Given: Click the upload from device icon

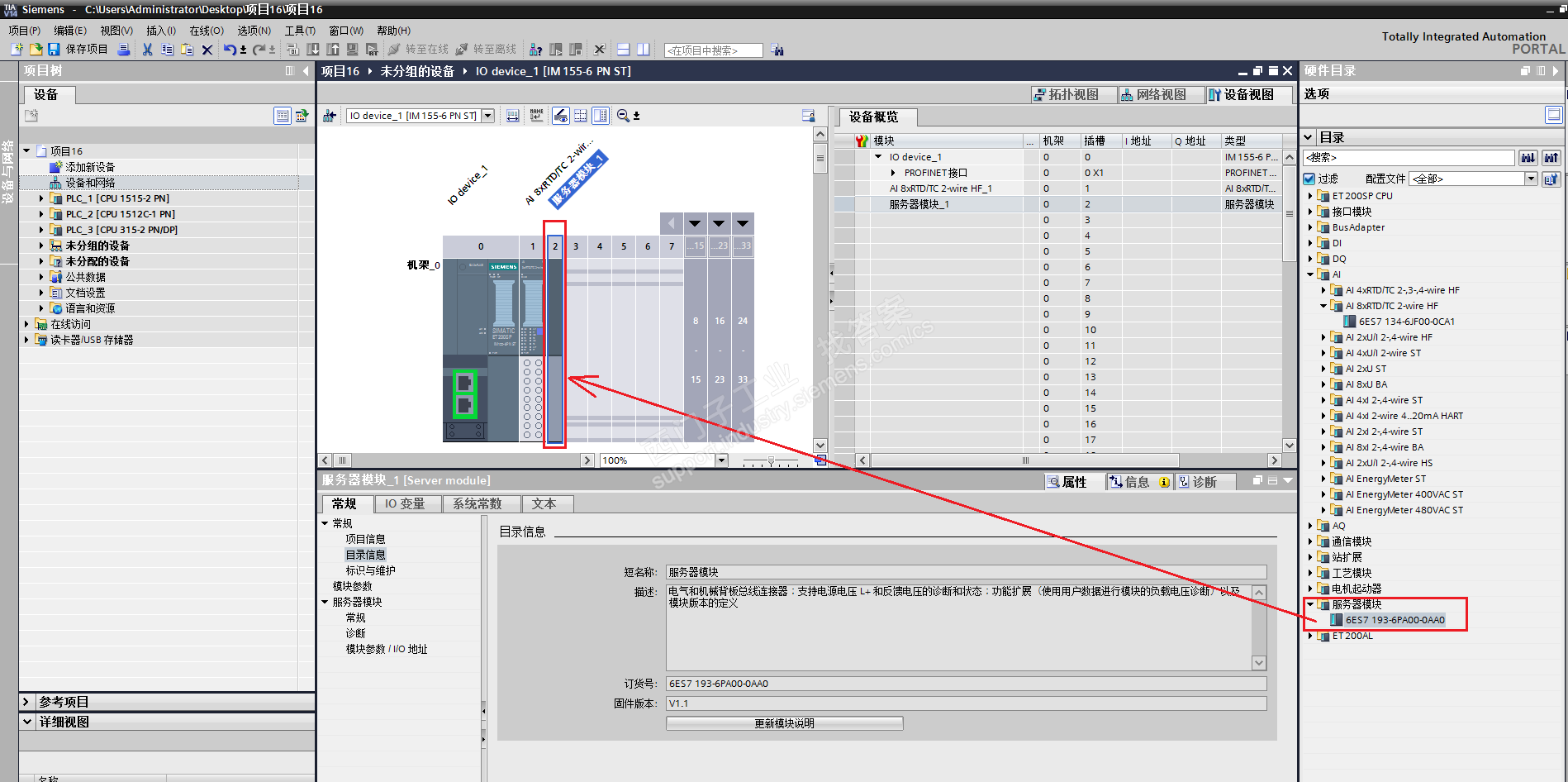Looking at the screenshot, I should (333, 50).
